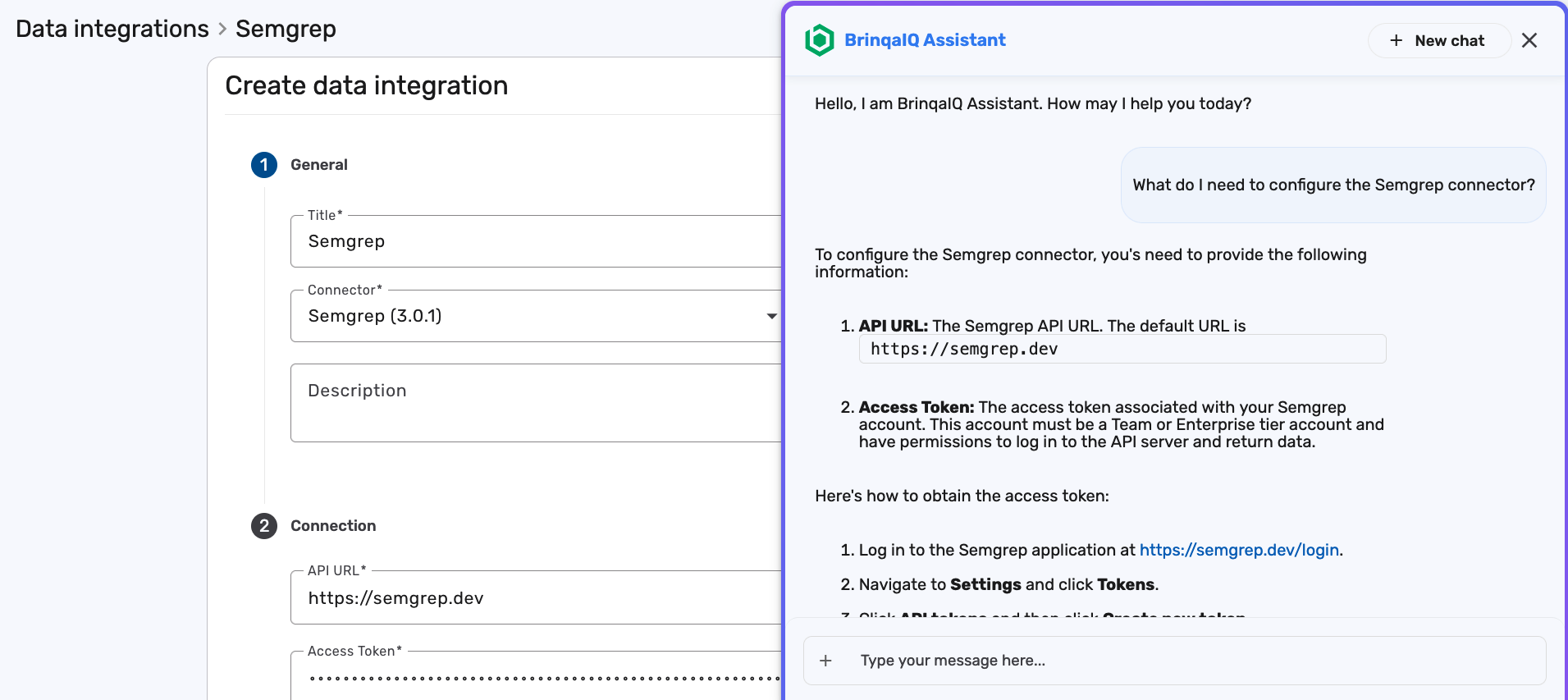Click the Connection step label

coord(333,526)
